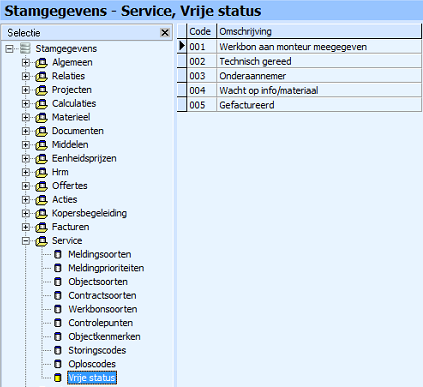The width and height of the screenshot is (423, 387).
Task: Click row selector for code 005
Action: click(x=182, y=105)
